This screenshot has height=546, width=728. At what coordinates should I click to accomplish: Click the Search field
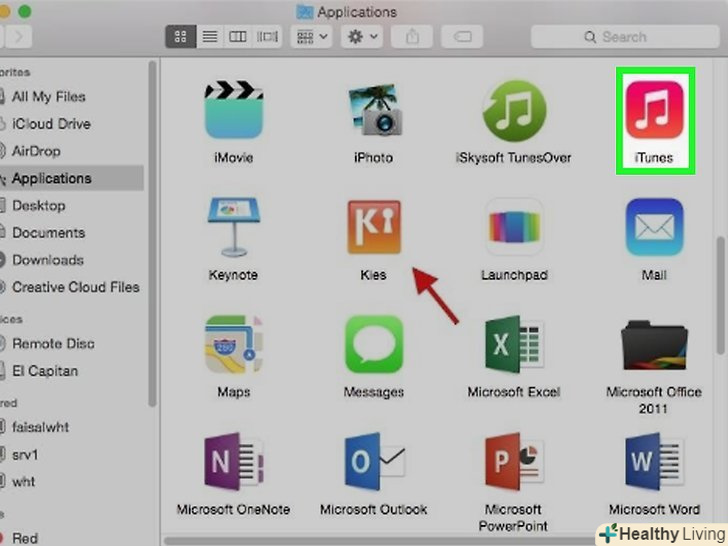tap(625, 37)
